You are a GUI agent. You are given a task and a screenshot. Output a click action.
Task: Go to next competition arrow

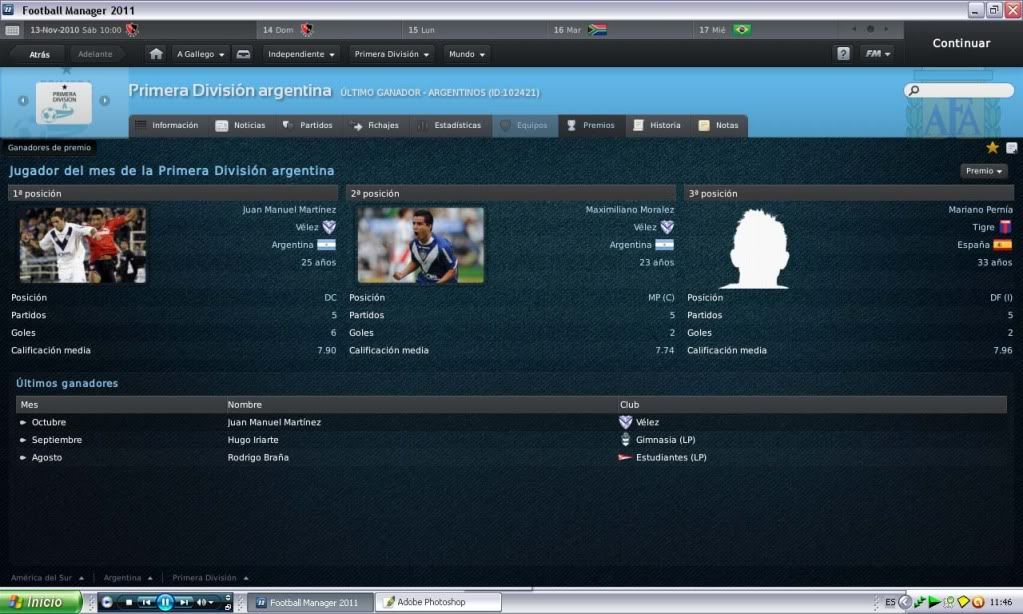(104, 100)
